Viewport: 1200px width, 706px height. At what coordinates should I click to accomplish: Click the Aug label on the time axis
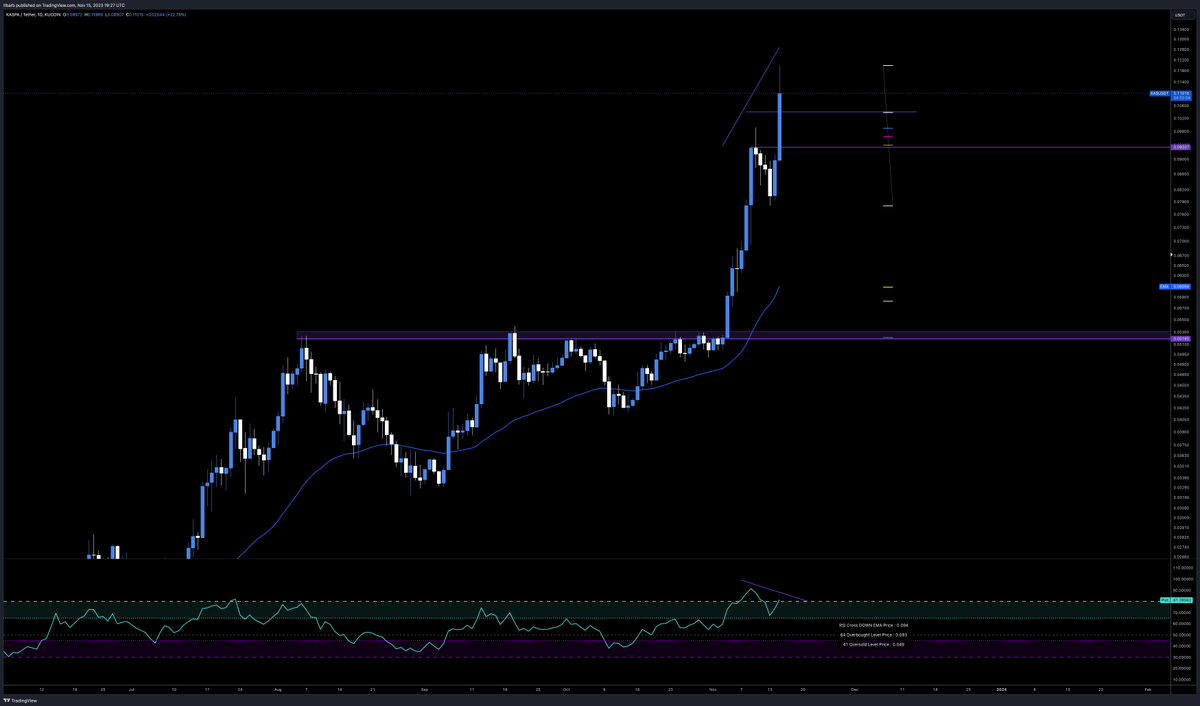(x=277, y=689)
